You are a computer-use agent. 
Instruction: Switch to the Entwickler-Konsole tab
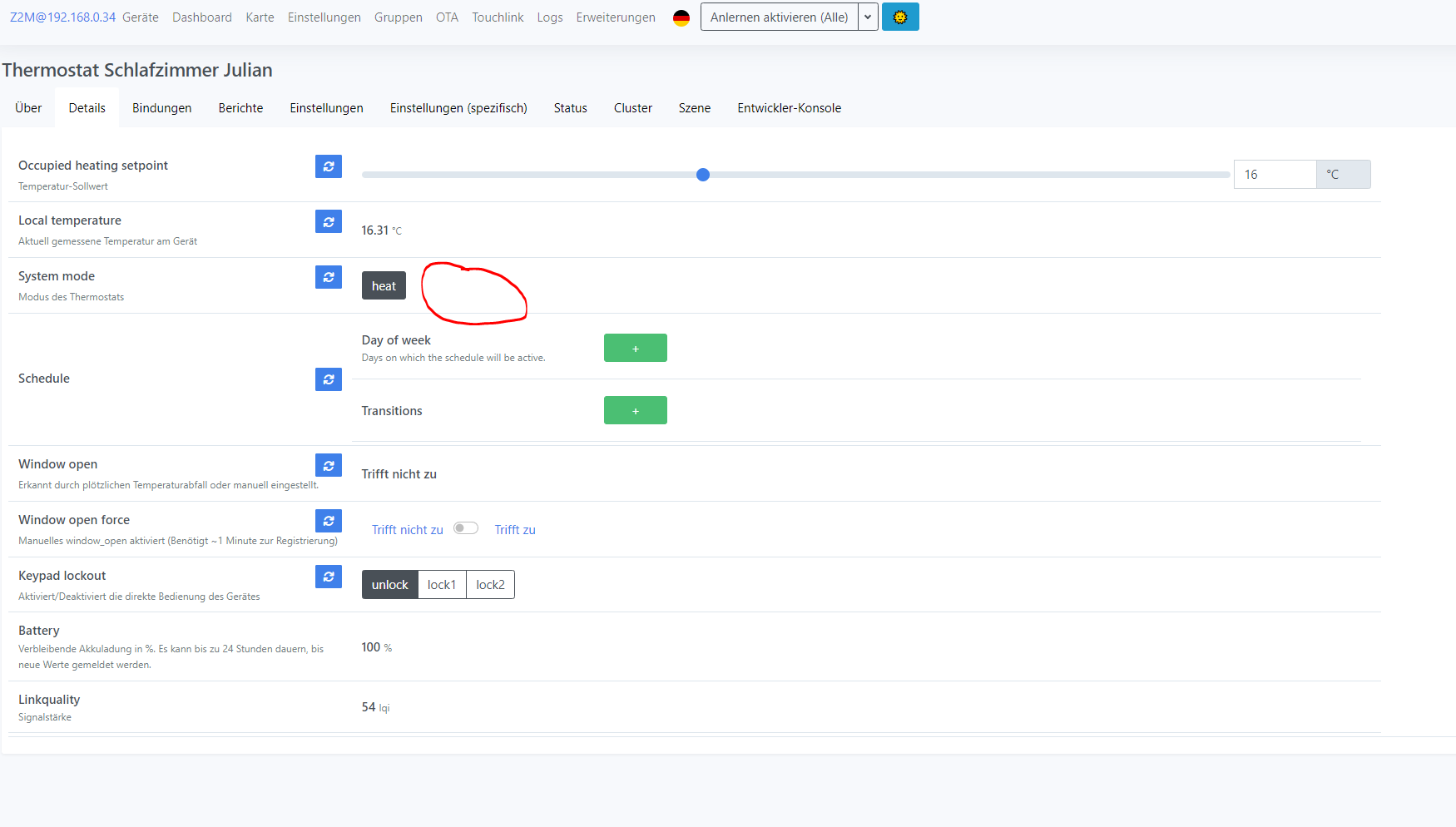pos(789,107)
